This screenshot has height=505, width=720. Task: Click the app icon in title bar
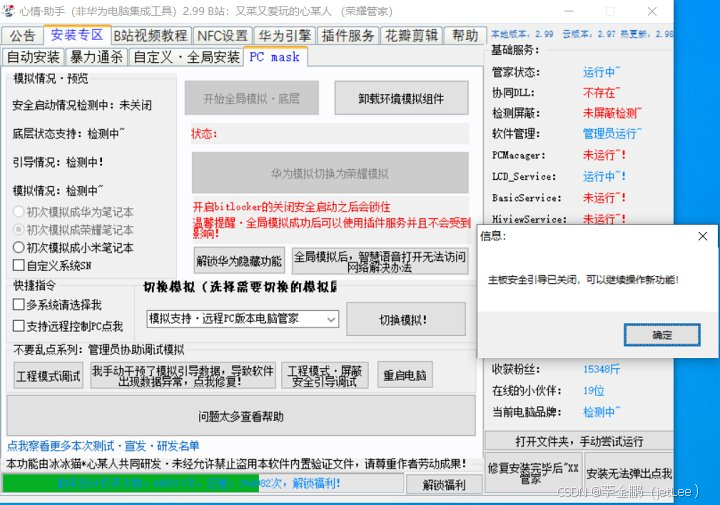click(8, 11)
